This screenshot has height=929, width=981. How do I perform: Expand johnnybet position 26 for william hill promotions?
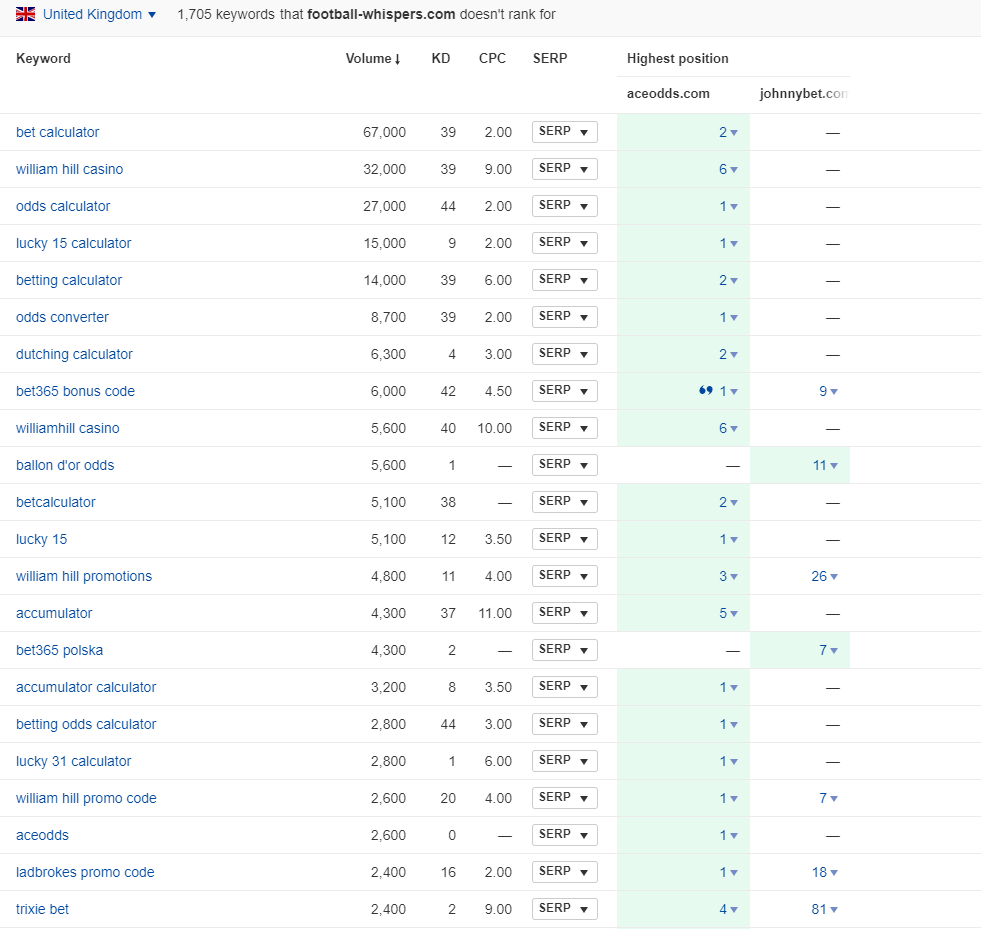click(825, 576)
